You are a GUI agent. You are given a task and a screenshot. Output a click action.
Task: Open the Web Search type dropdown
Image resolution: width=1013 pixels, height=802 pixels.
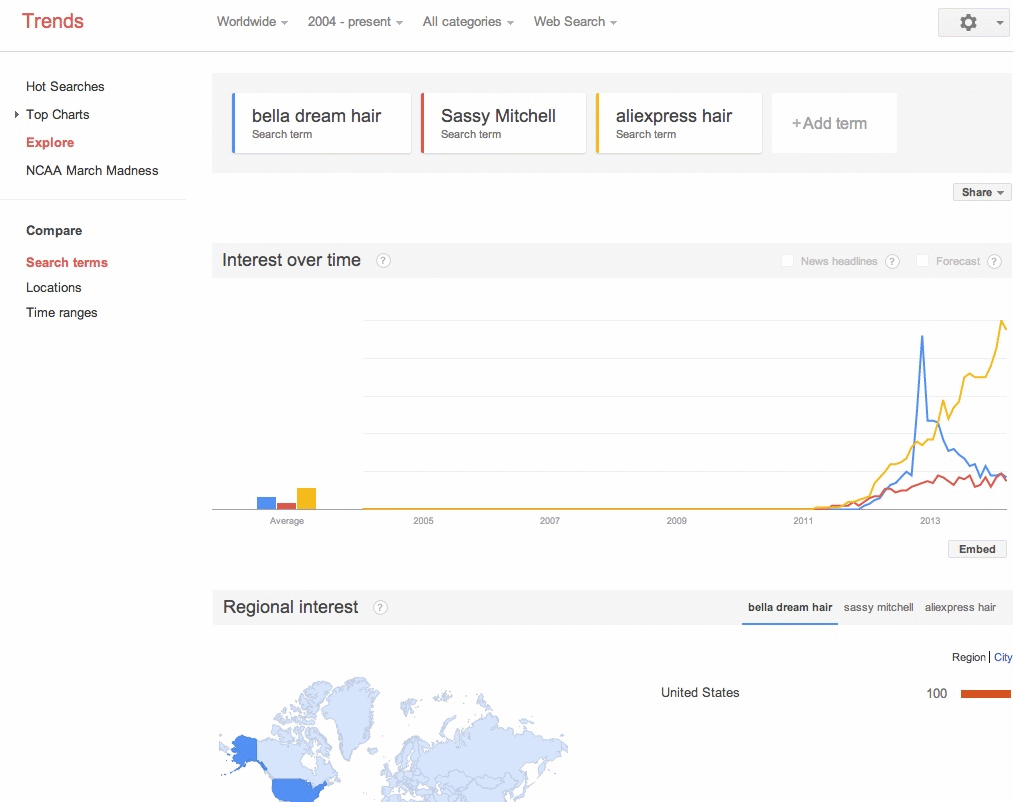pos(575,22)
